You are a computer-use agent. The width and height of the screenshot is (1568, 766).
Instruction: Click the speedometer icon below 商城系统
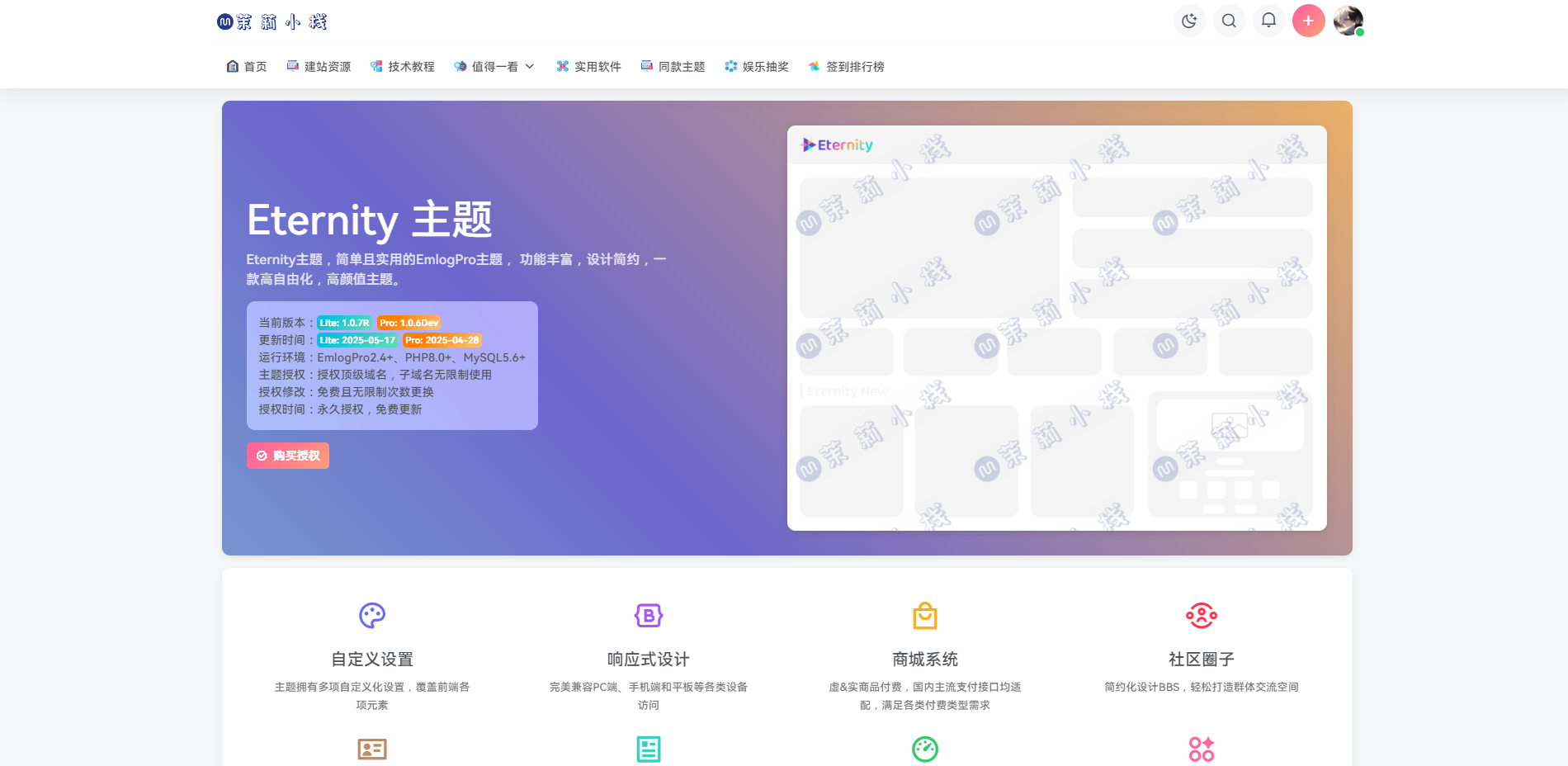point(925,749)
